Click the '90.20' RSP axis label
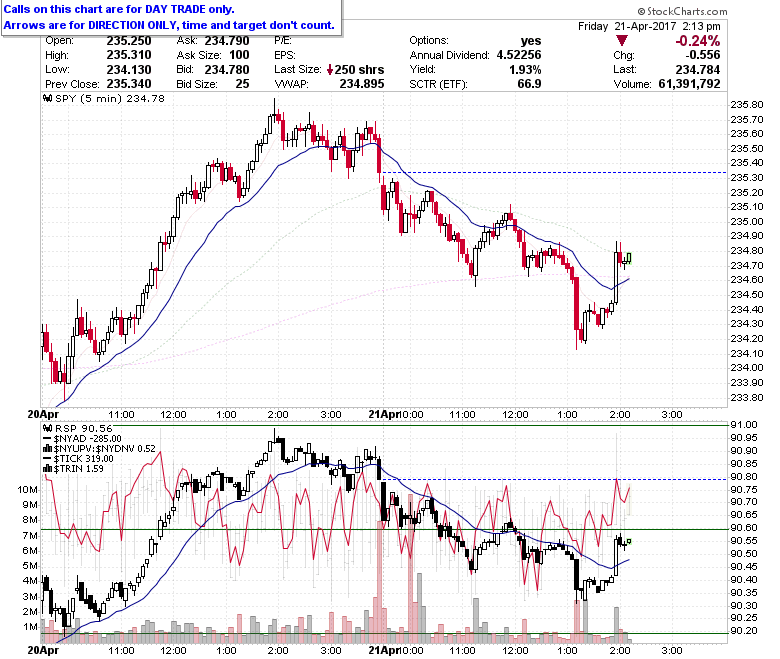The height and width of the screenshot is (659, 780). point(744,631)
